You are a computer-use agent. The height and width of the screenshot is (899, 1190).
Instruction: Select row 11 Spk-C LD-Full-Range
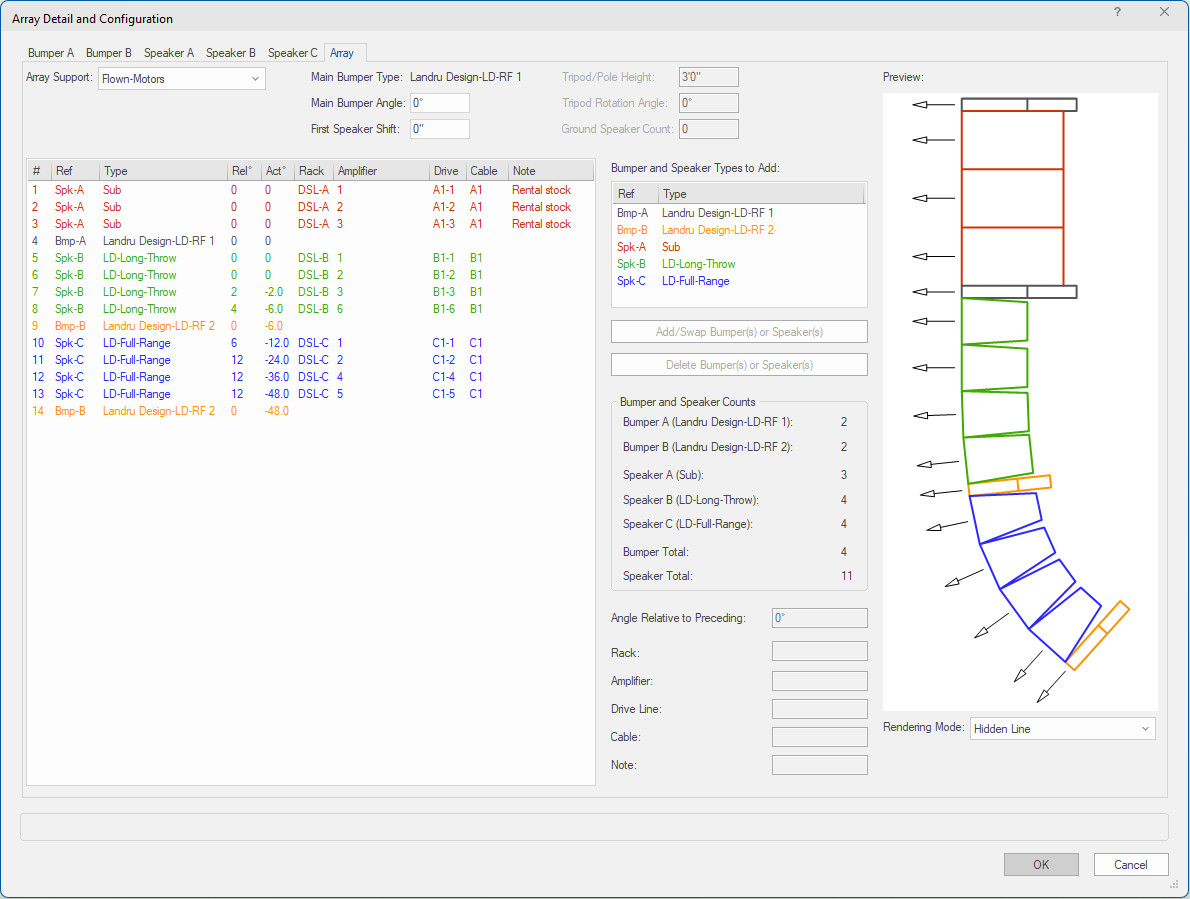click(310, 360)
